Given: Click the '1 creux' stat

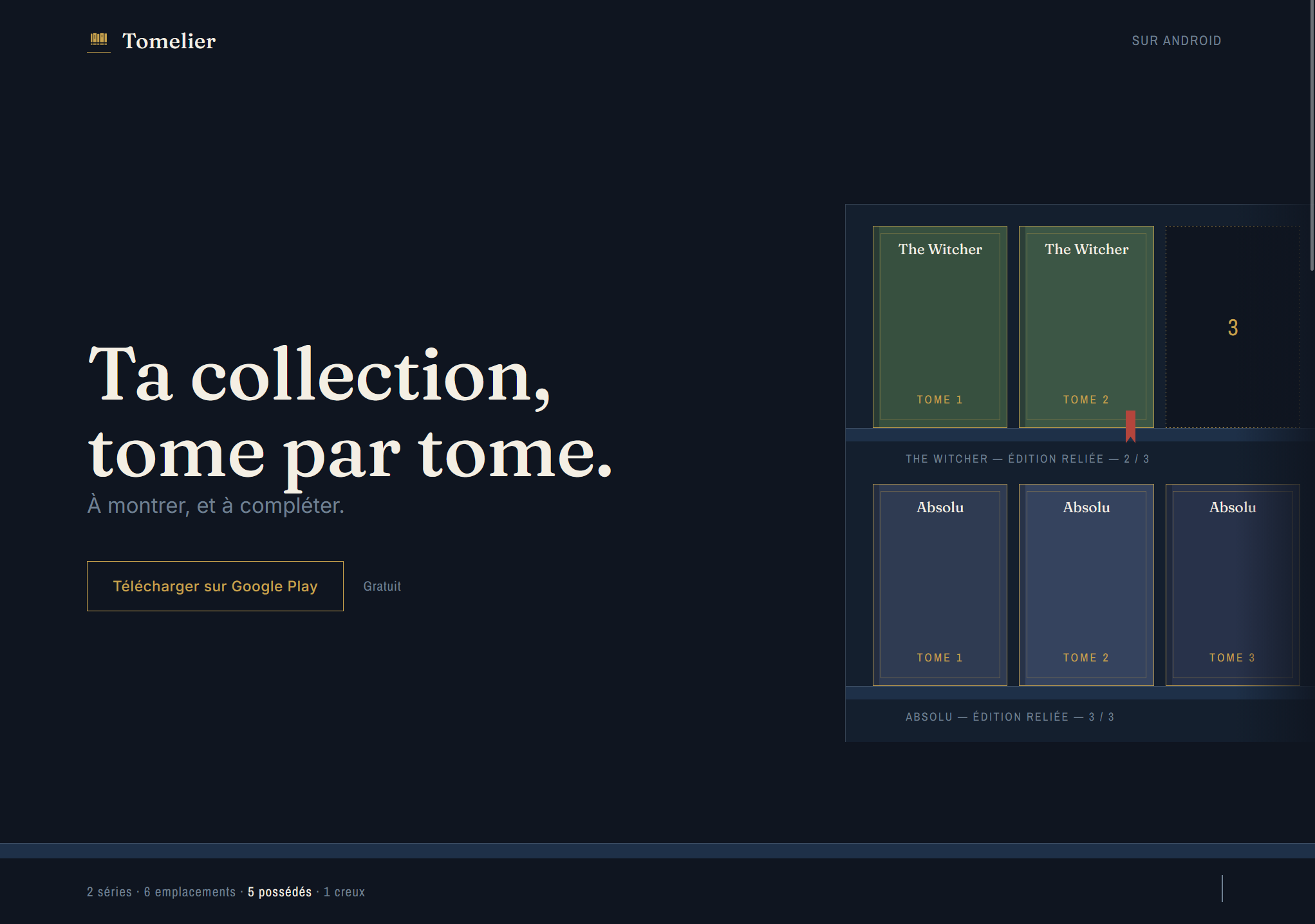Looking at the screenshot, I should coord(344,892).
